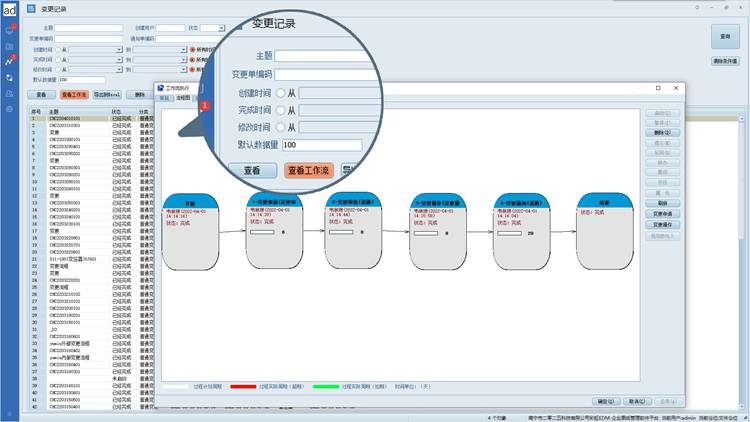Click the 变更记录 window title icon
Screen dimensions: 750x422
pos(32,9)
